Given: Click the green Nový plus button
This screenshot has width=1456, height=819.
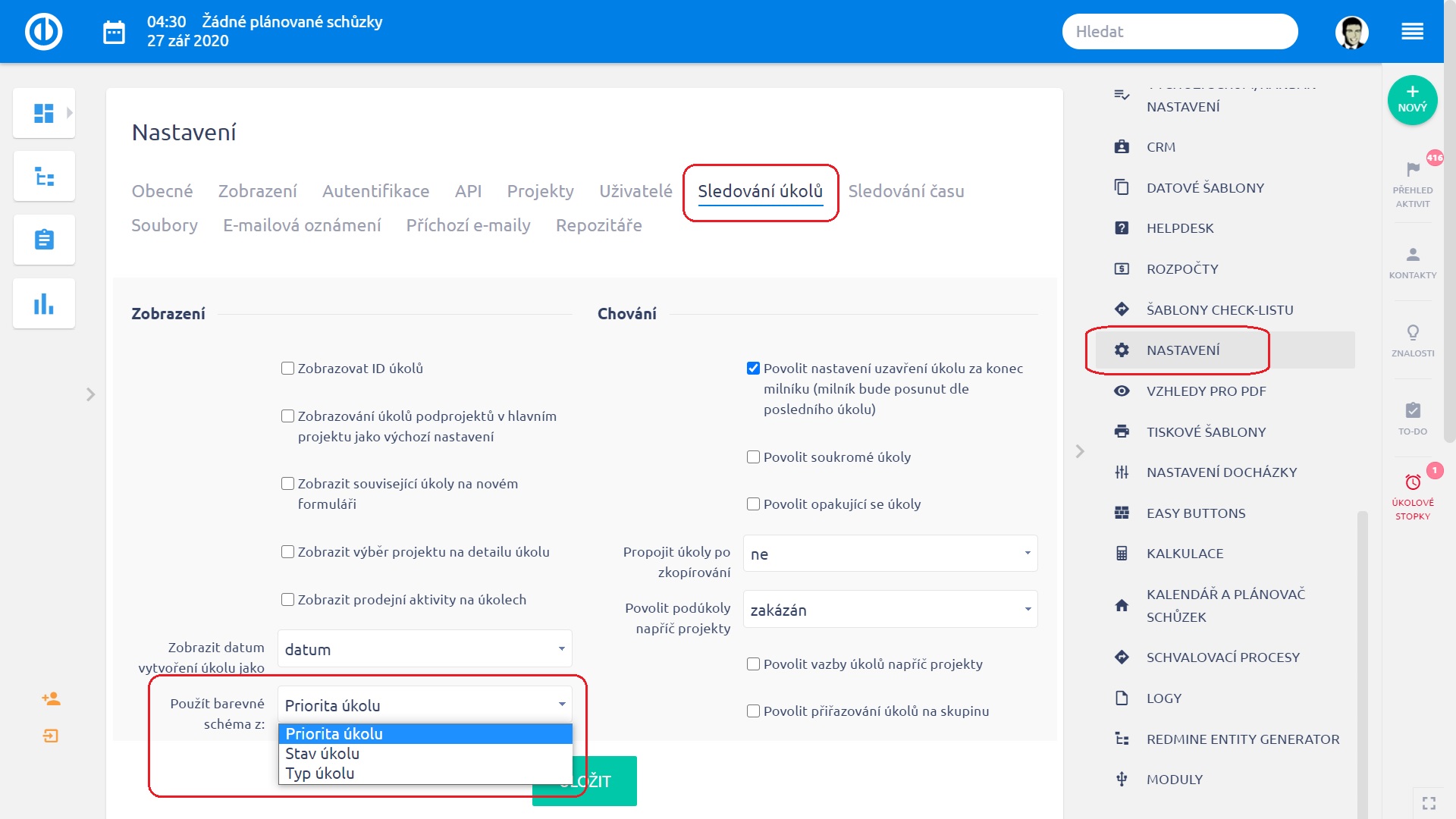Looking at the screenshot, I should 1412,99.
